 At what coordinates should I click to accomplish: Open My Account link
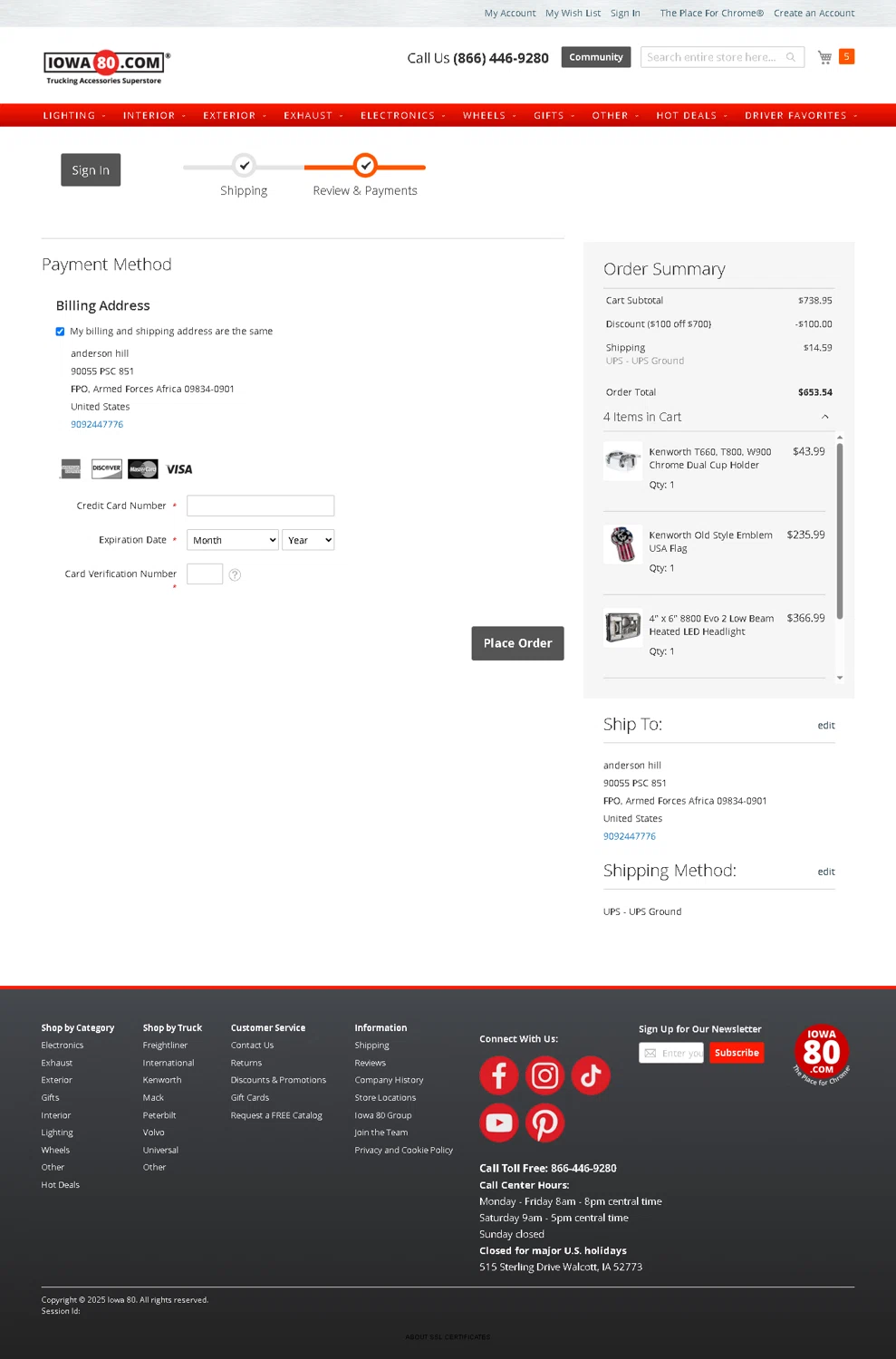tap(510, 14)
